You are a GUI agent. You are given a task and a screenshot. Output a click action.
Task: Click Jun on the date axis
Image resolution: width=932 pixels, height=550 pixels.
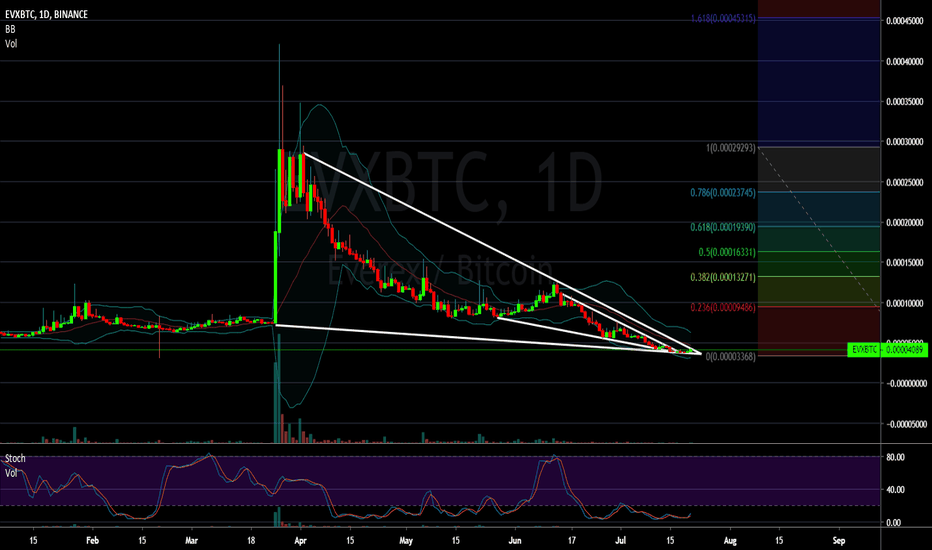click(515, 540)
